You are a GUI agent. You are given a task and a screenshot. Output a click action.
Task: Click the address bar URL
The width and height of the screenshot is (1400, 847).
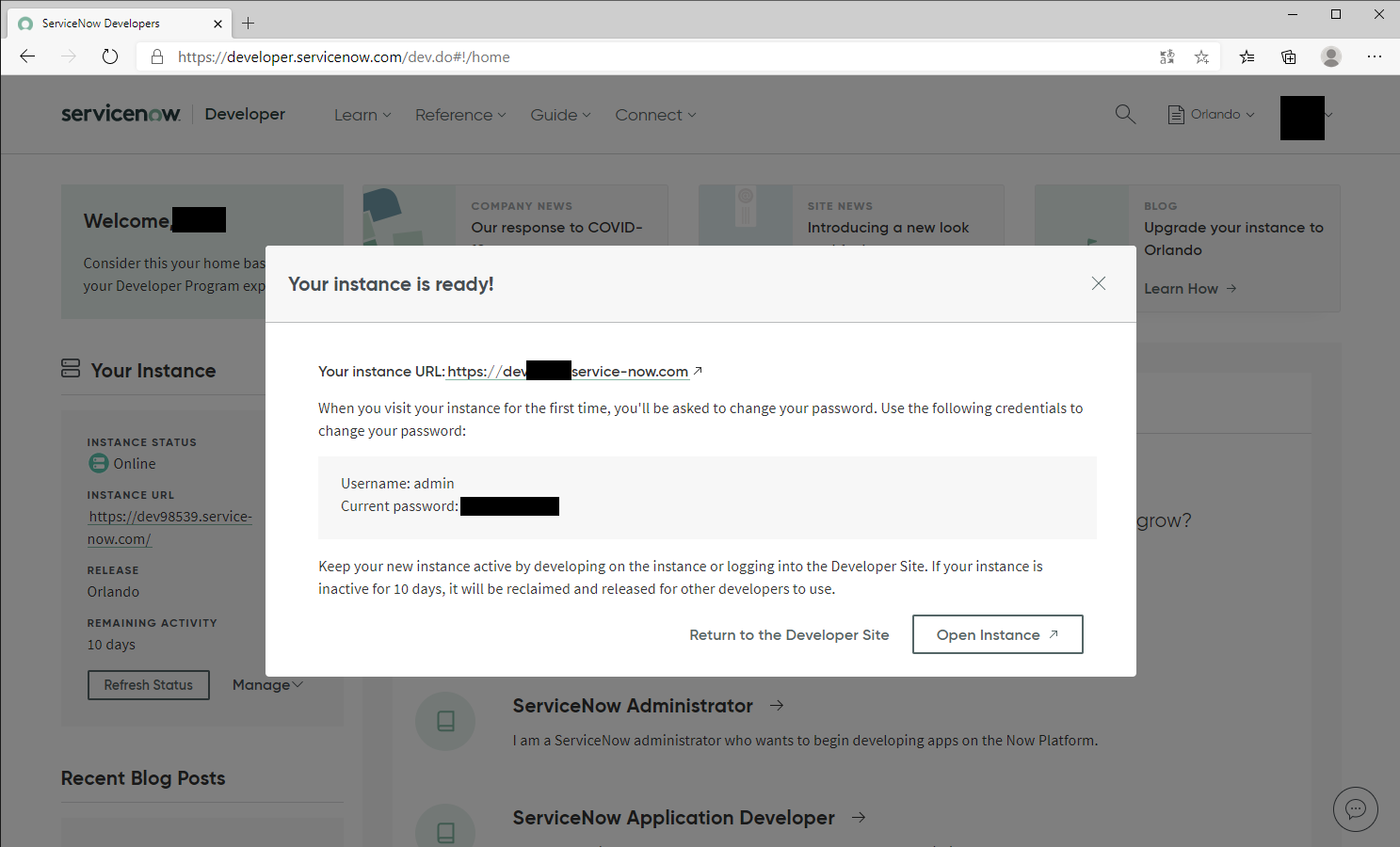click(344, 56)
